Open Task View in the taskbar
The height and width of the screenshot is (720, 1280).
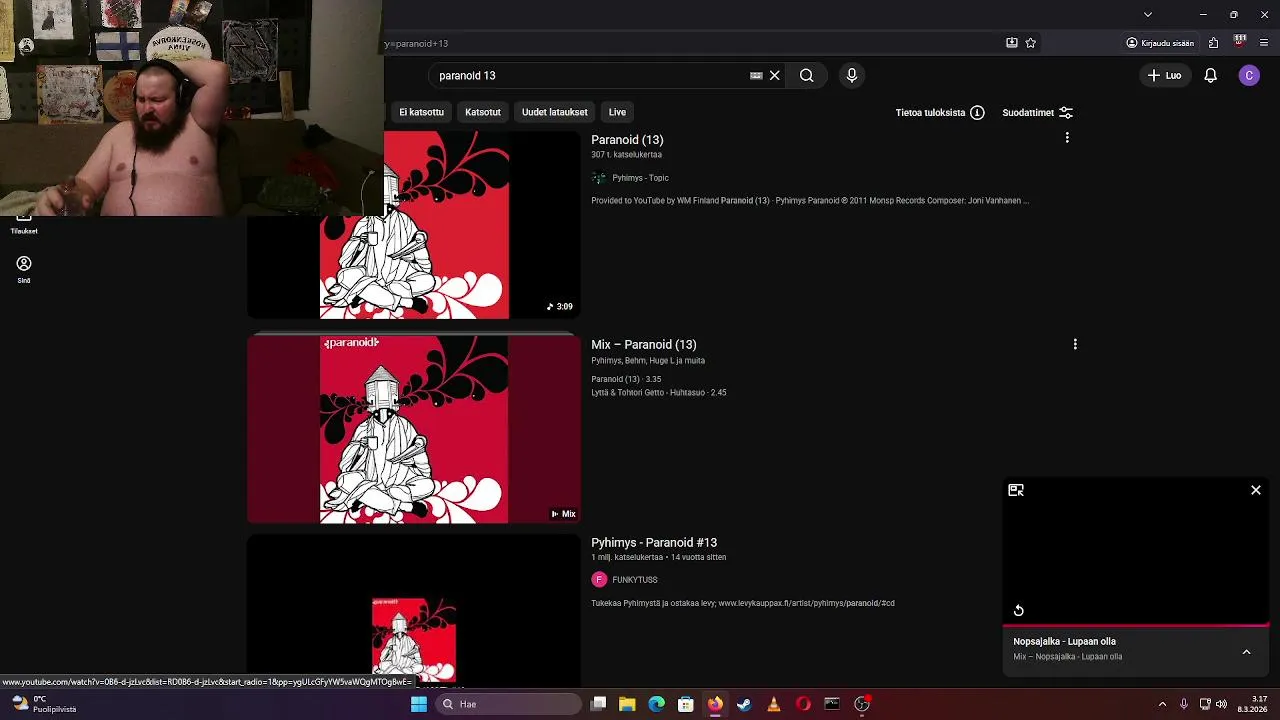598,704
